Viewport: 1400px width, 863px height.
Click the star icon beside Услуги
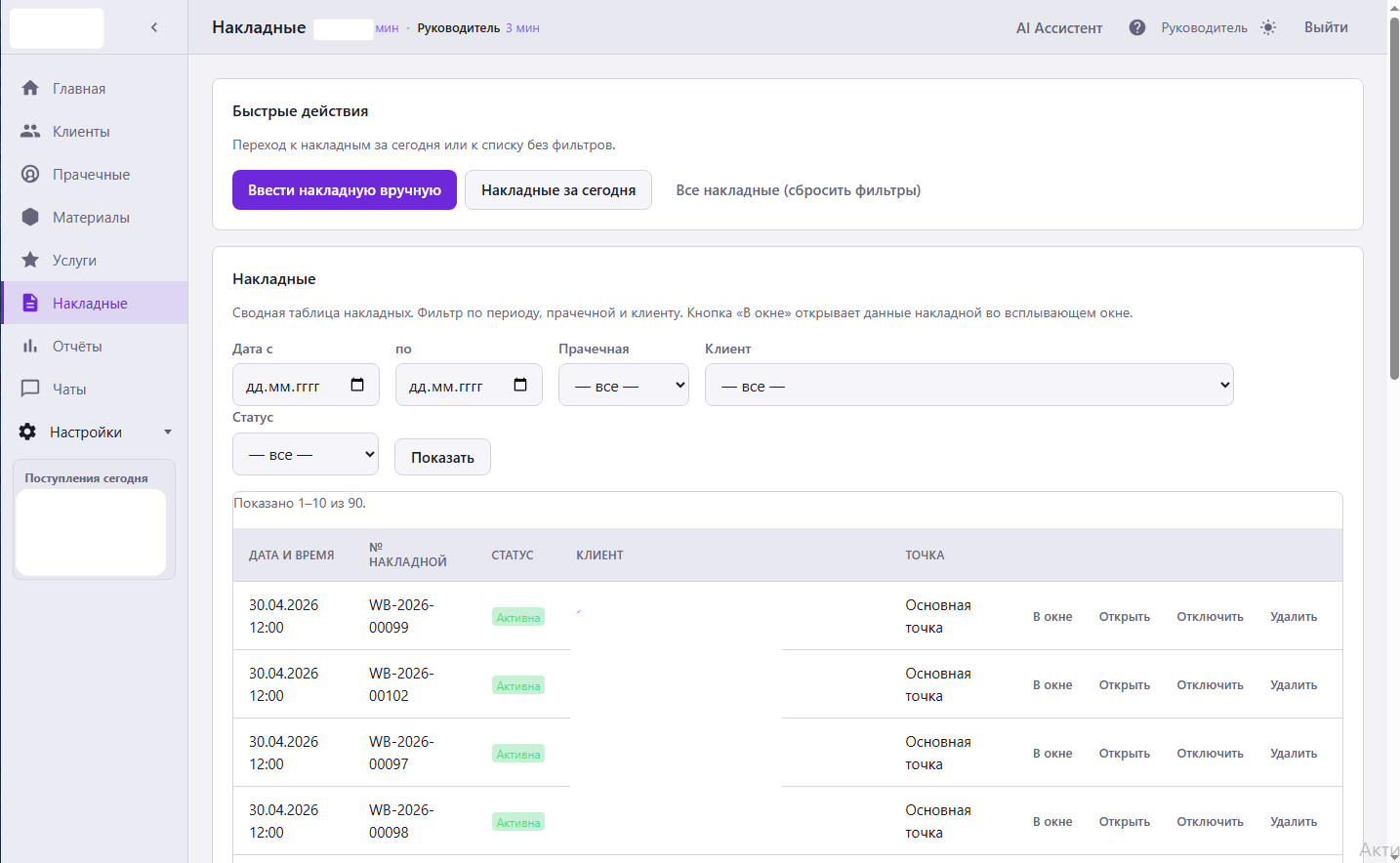click(x=30, y=260)
